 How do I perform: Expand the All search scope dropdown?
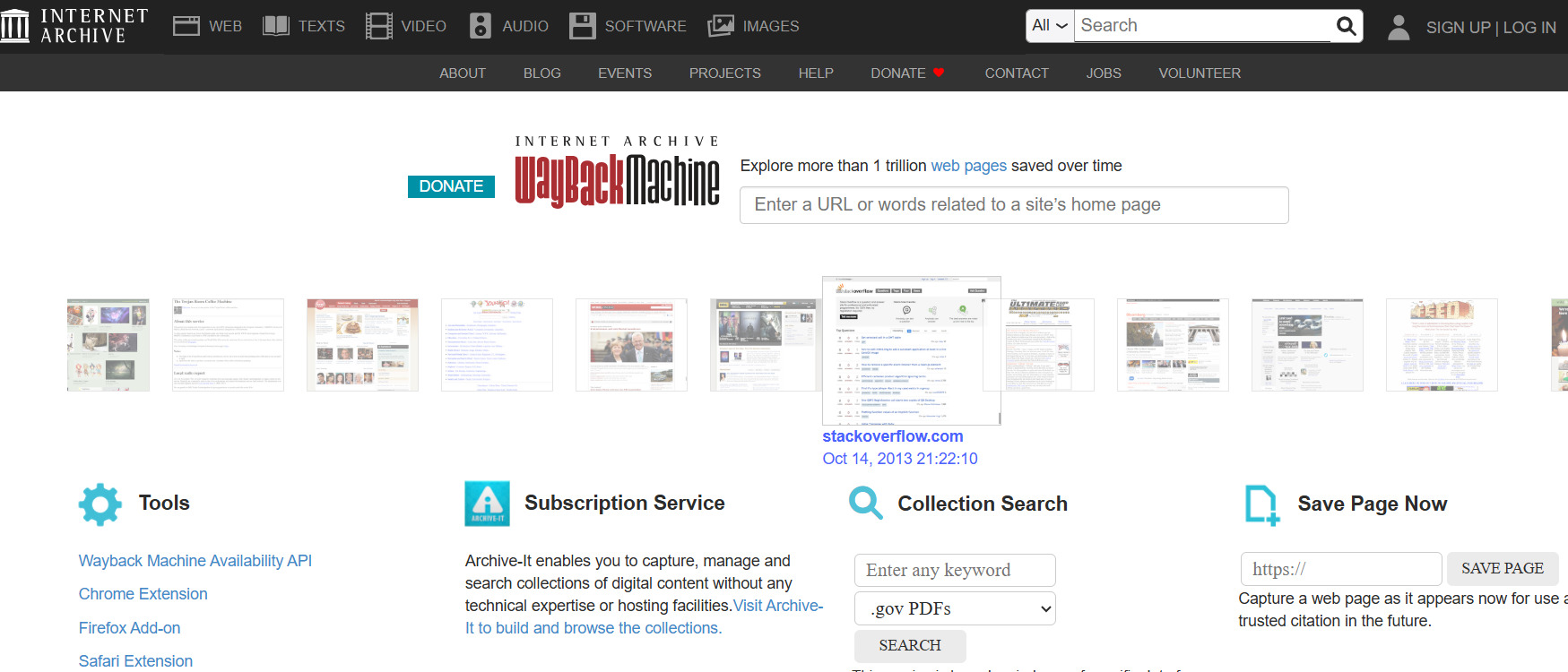tap(1050, 25)
